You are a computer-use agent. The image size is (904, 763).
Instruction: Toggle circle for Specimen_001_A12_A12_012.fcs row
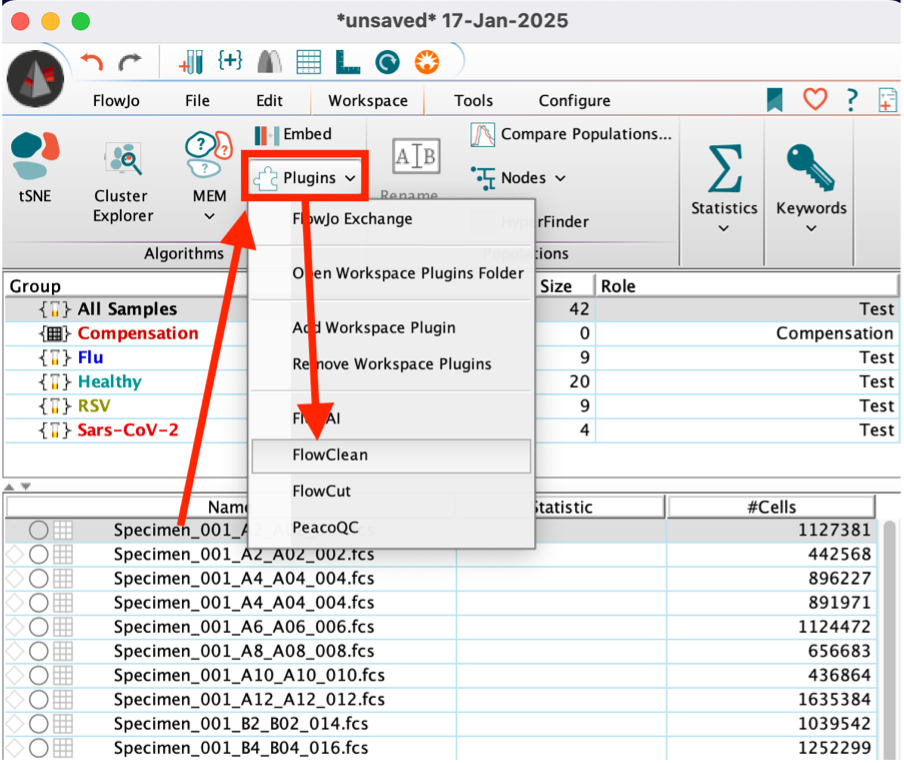pyautogui.click(x=39, y=700)
